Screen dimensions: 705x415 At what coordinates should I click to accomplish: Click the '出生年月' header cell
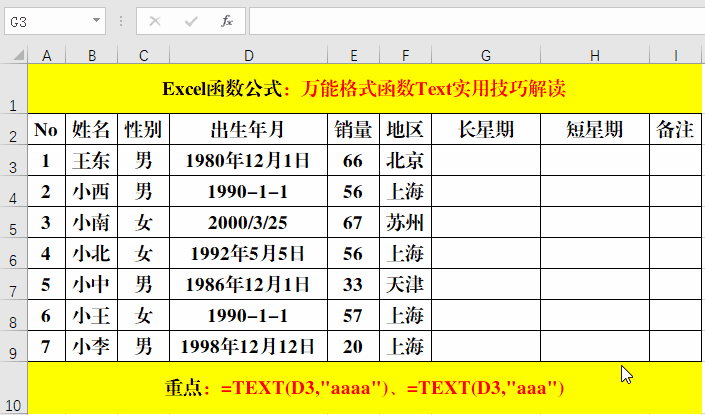(x=248, y=129)
